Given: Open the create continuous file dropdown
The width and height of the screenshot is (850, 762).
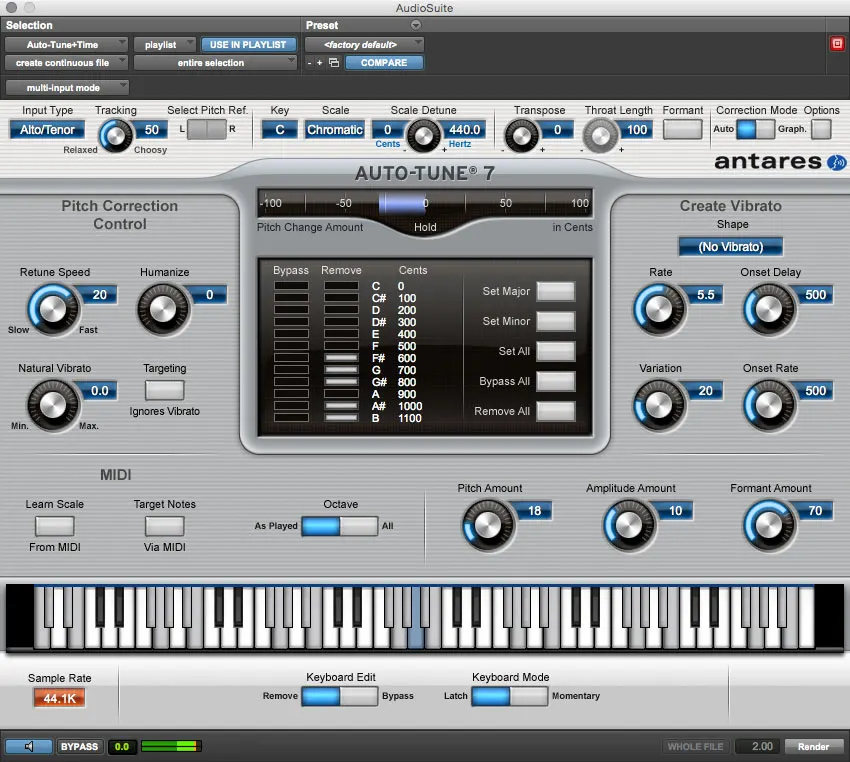Looking at the screenshot, I should tap(66, 63).
